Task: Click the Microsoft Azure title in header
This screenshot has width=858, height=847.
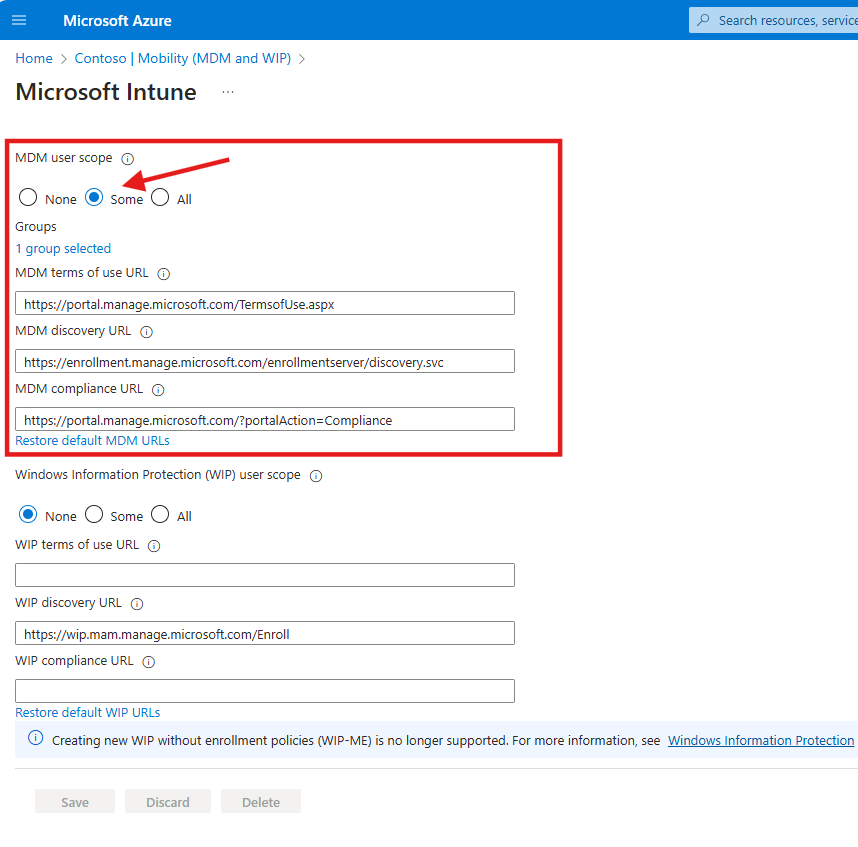Action: 117,21
